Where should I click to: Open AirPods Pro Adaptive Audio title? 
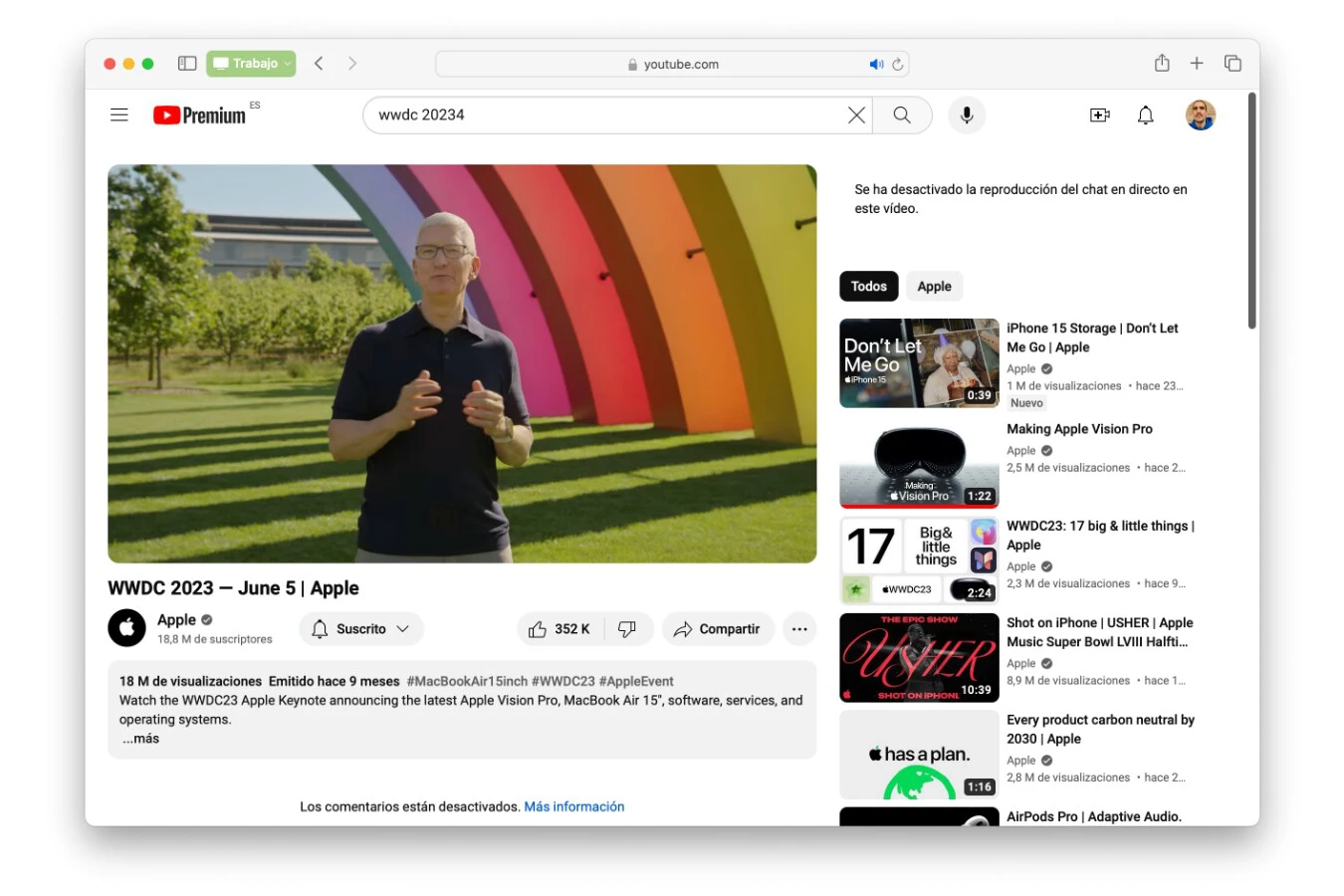point(1093,816)
